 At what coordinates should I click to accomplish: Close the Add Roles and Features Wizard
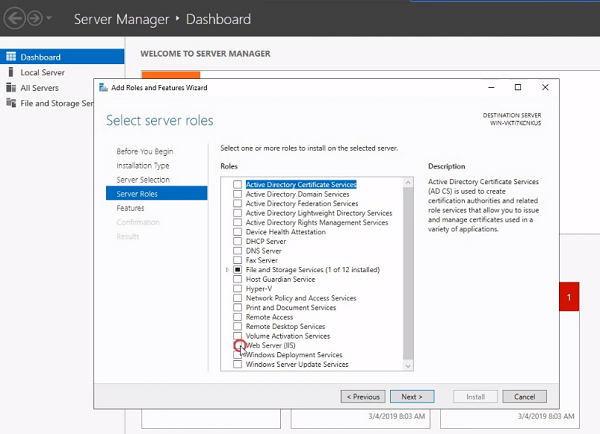(x=545, y=88)
